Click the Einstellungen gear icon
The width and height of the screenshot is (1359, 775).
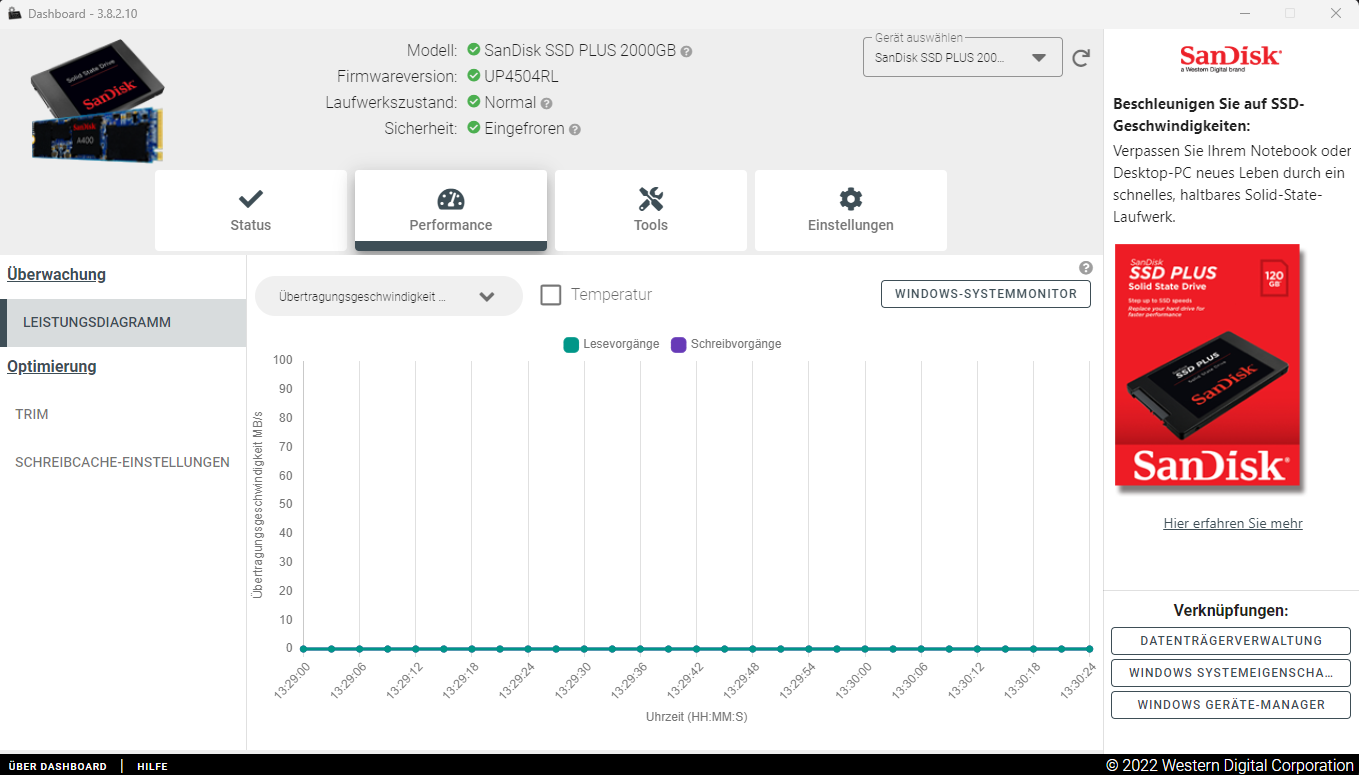[851, 199]
